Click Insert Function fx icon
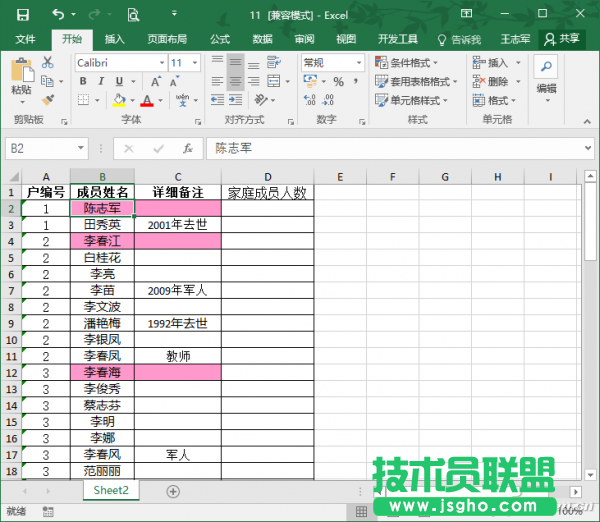Screen dimensions: 600x522 [x=188, y=148]
